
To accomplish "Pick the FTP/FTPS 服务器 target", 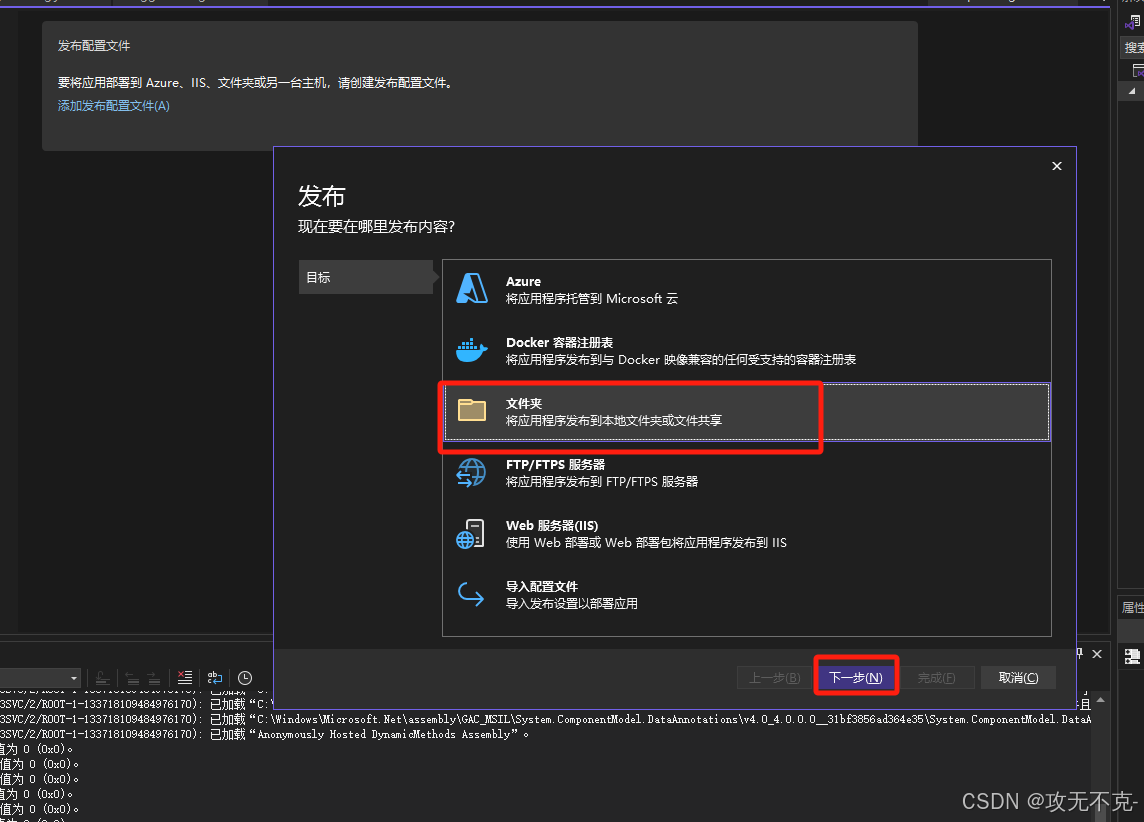I will point(746,473).
